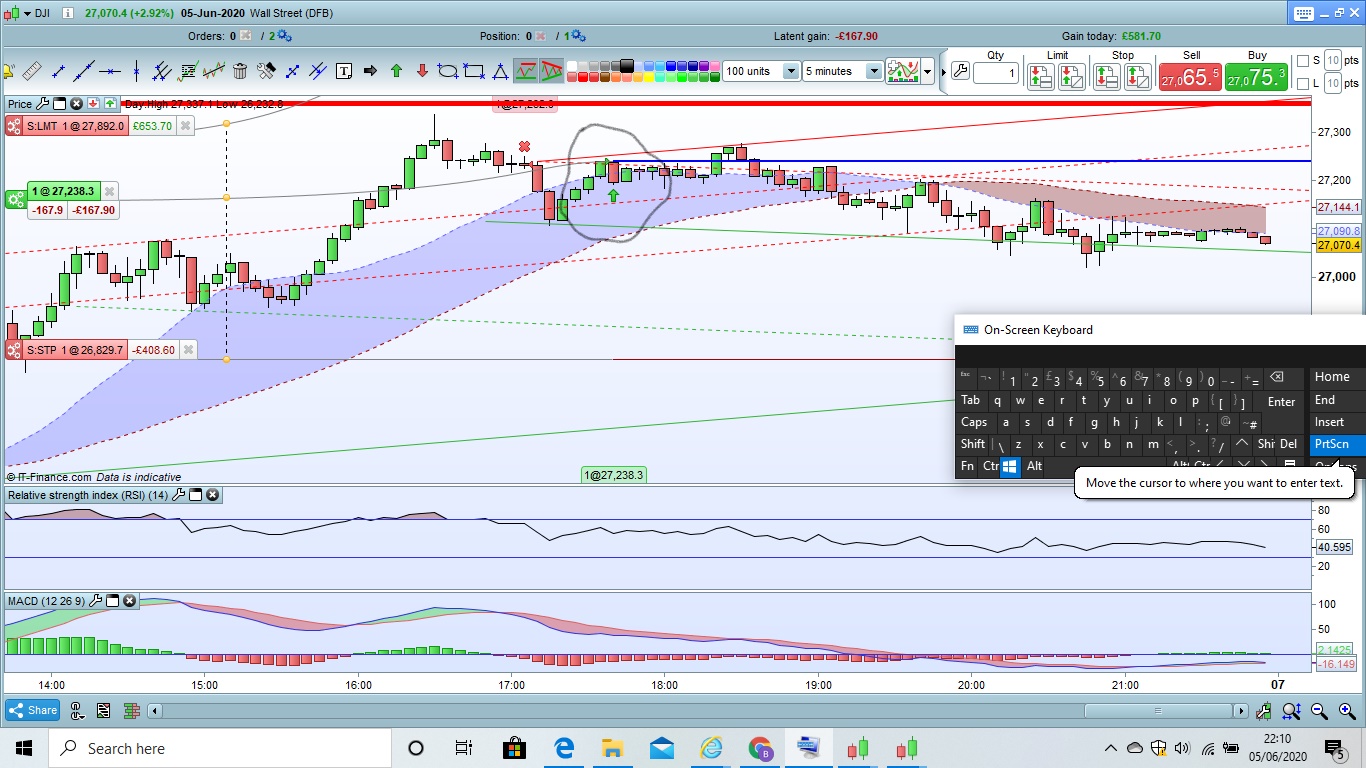Image resolution: width=1366 pixels, height=768 pixels.
Task: Remove the RSI indicator panel
Action: (213, 495)
